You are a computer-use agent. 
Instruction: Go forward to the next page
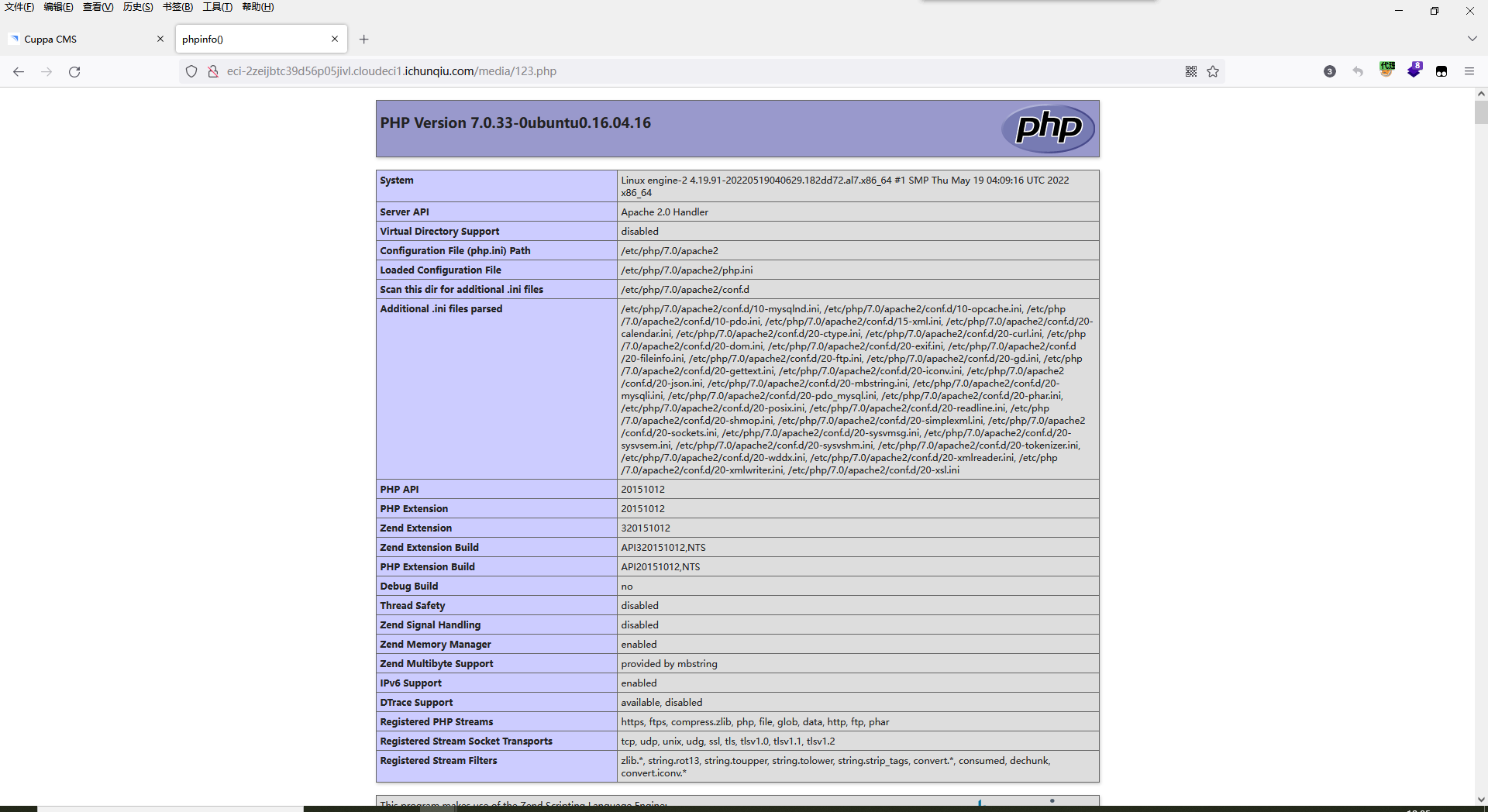pyautogui.click(x=46, y=71)
